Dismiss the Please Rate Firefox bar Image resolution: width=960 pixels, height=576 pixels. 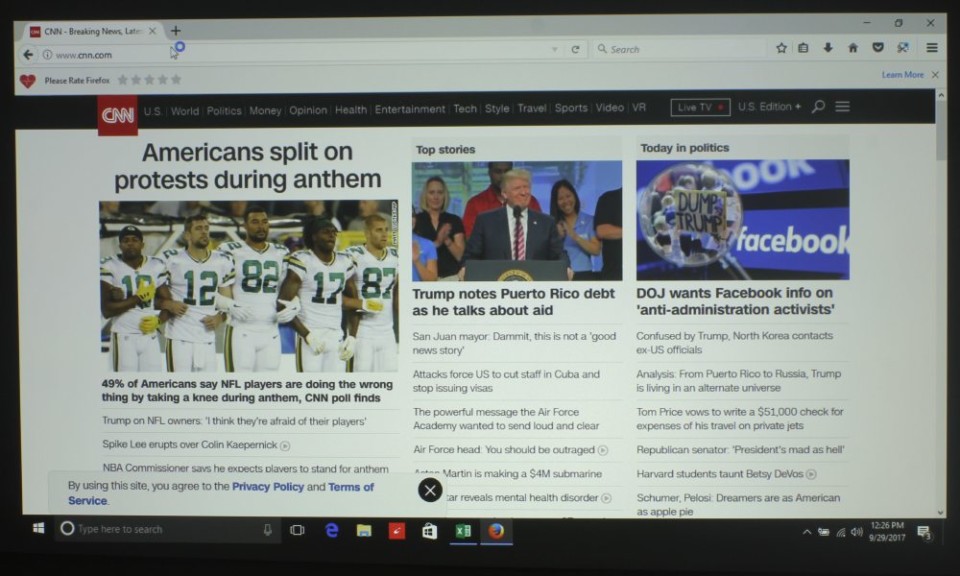[x=935, y=75]
